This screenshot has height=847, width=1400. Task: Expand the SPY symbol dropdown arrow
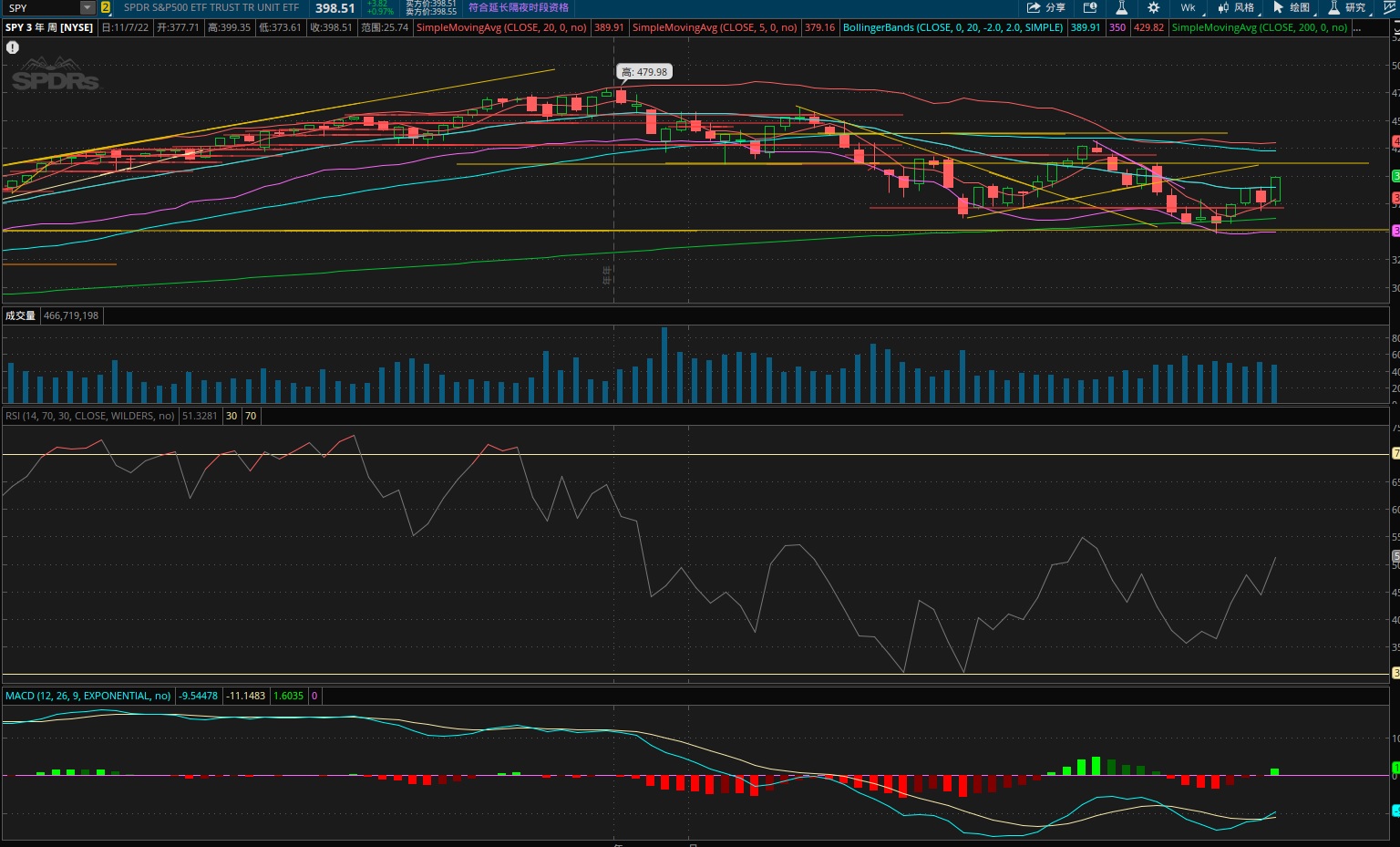[x=87, y=7]
